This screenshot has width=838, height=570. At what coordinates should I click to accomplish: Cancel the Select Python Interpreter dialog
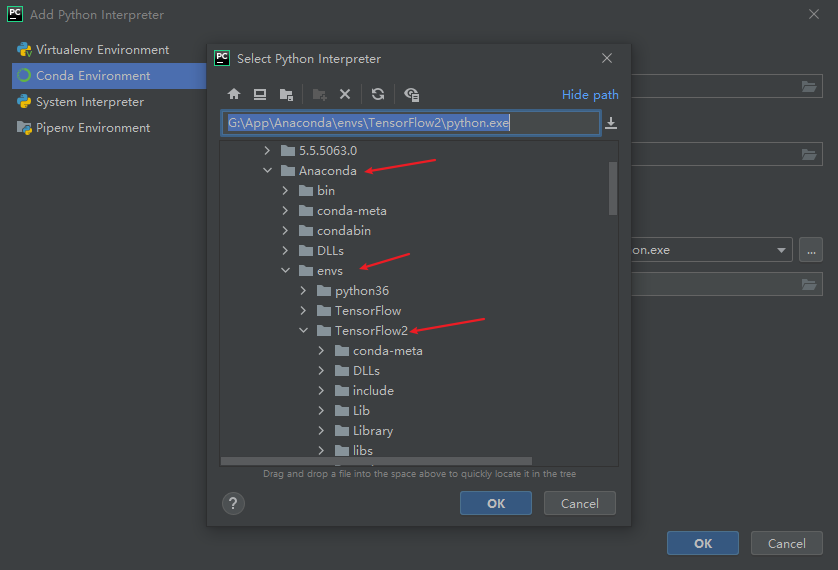(x=580, y=503)
